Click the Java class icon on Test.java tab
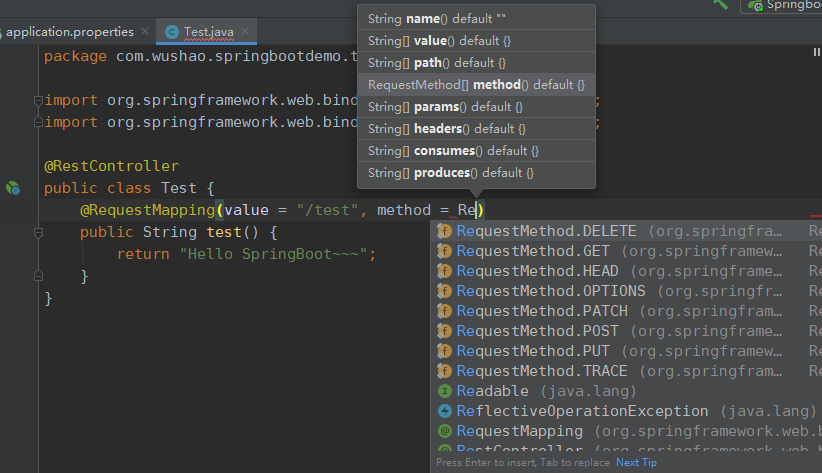This screenshot has width=822, height=473. click(172, 32)
